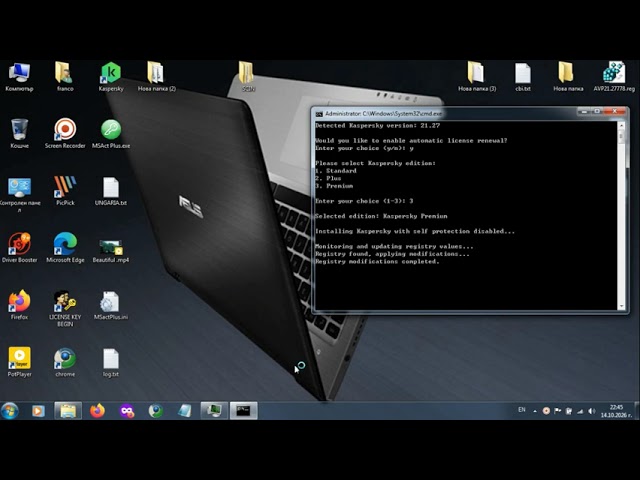This screenshot has width=640, height=480.
Task: Open Windows Explorer from taskbar
Action: point(68,411)
